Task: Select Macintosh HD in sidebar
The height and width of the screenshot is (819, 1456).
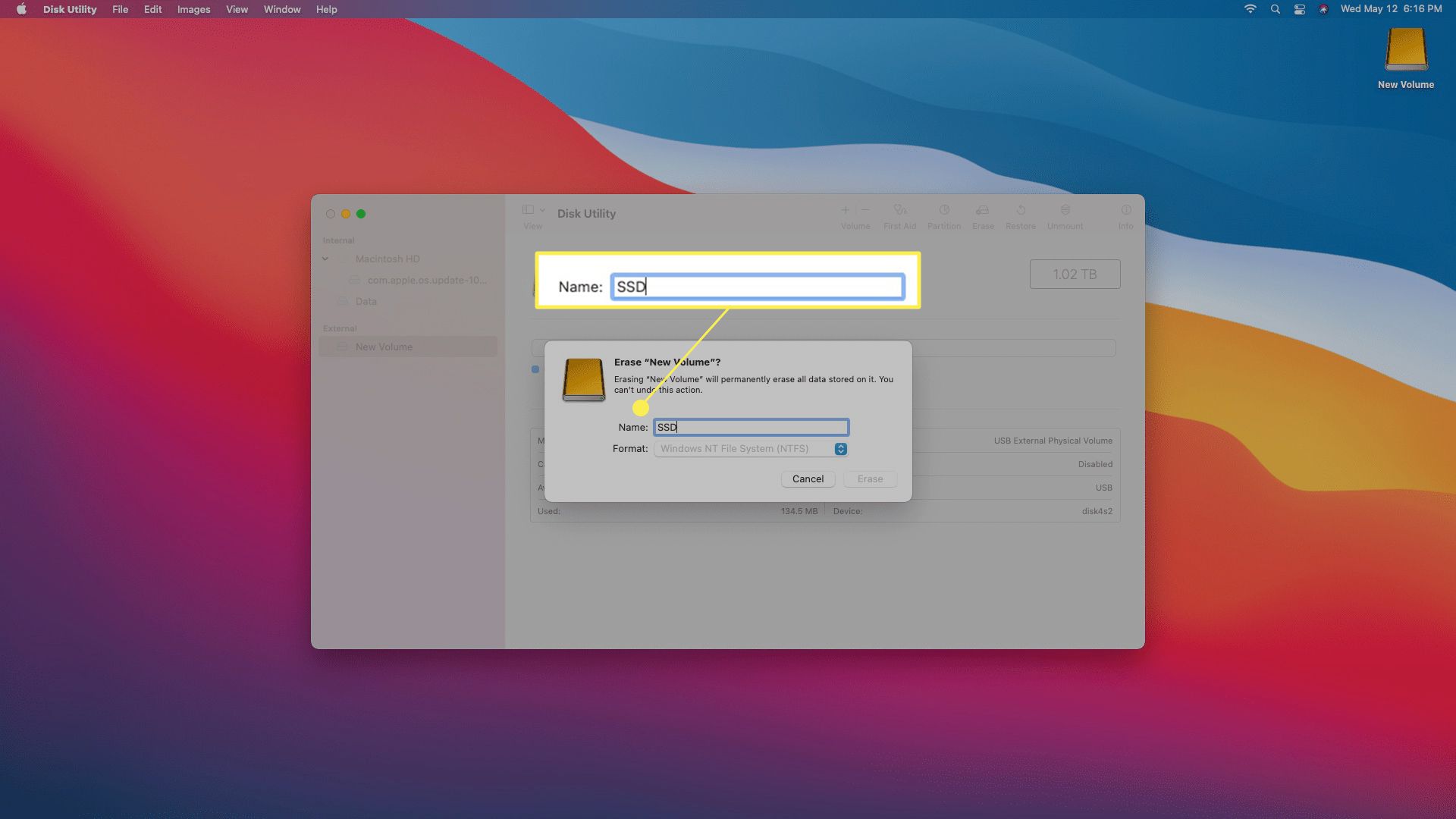Action: pyautogui.click(x=387, y=259)
